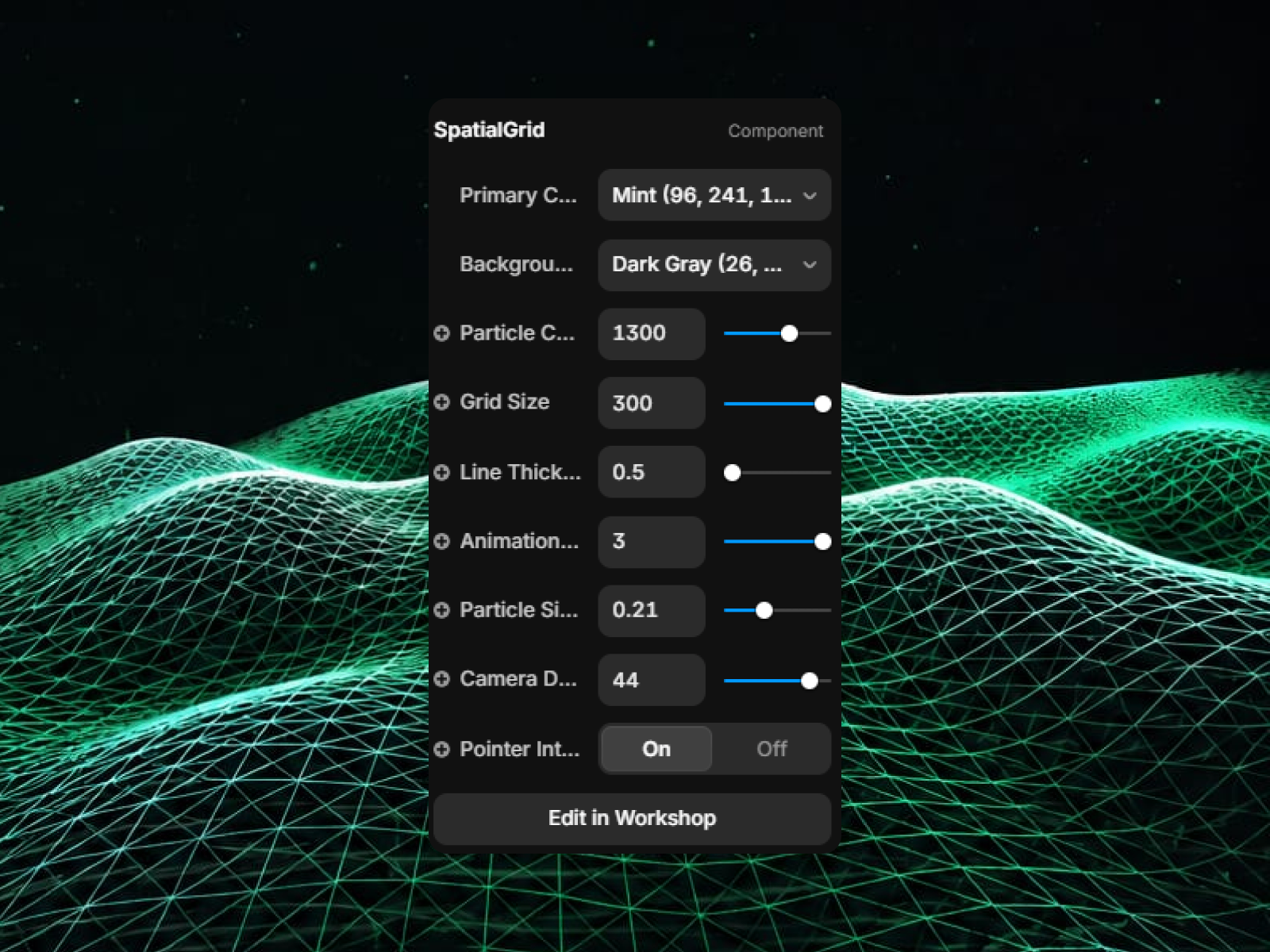Open the Background Dark Gray dropdown
The image size is (1270, 952).
(x=714, y=265)
